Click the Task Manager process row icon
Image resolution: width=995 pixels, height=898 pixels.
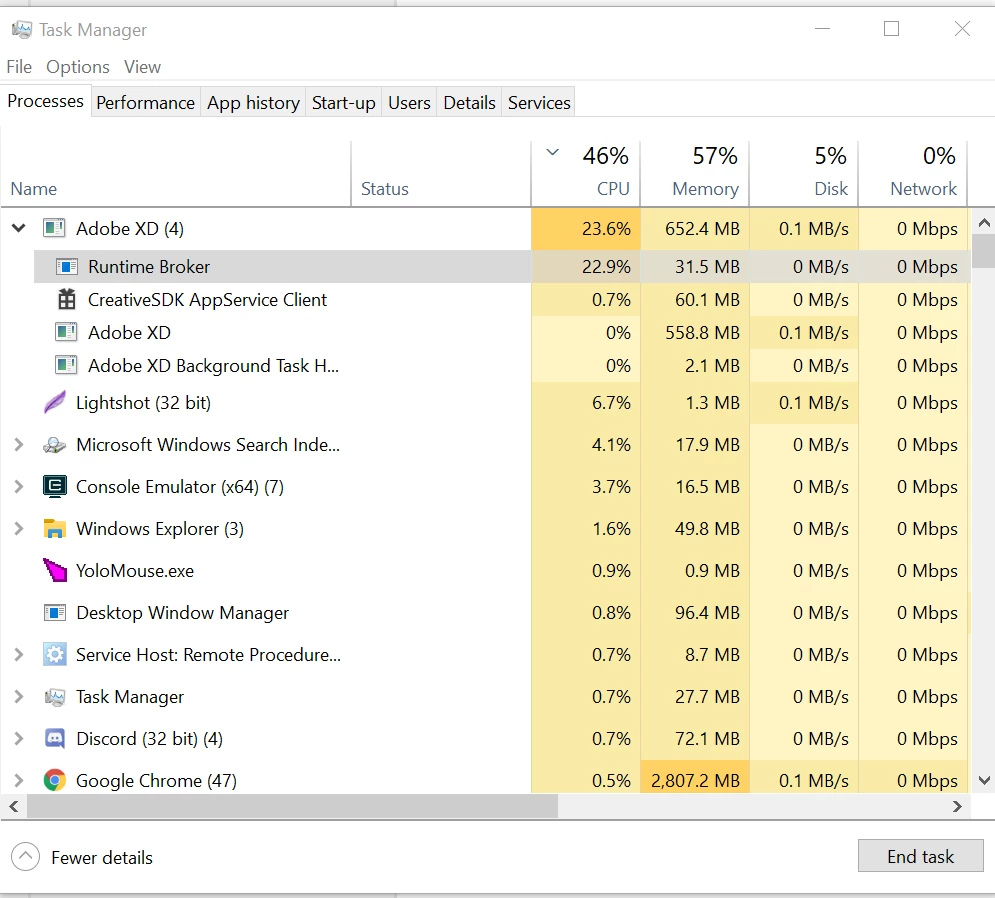click(x=55, y=697)
